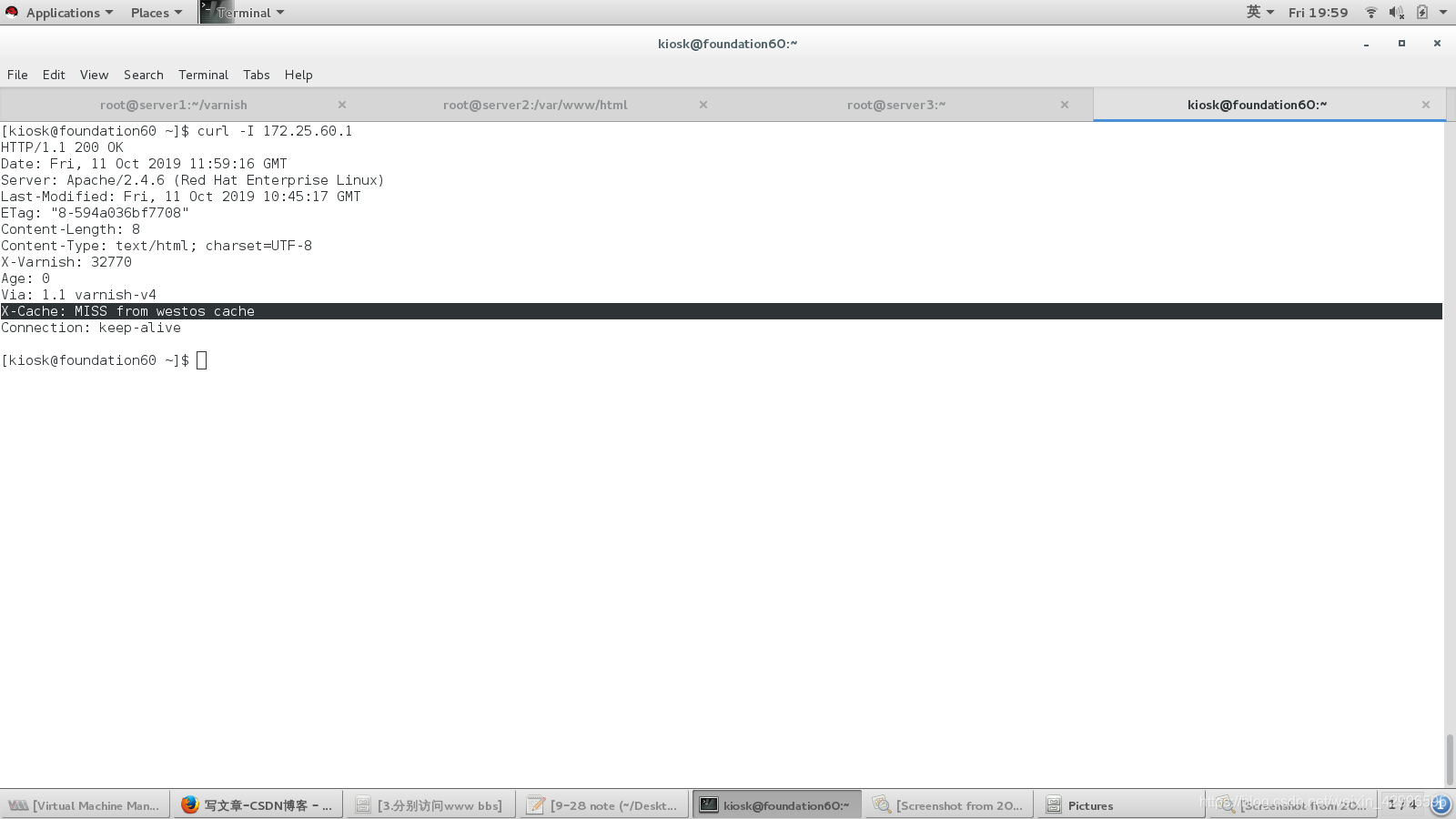The height and width of the screenshot is (819, 1456).
Task: Close the kiosk@foundation60 tab
Action: click(1426, 105)
